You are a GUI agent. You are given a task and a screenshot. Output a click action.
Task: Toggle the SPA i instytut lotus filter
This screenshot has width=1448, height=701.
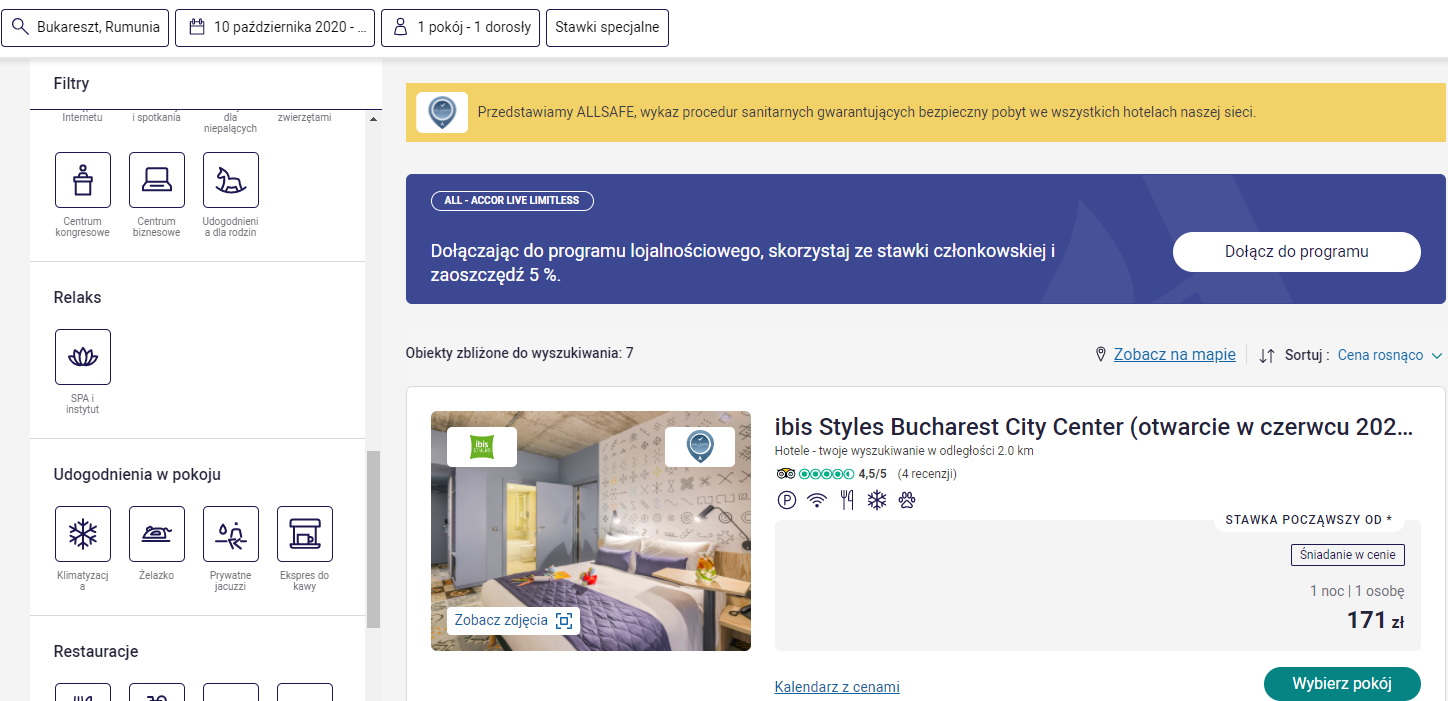[83, 357]
